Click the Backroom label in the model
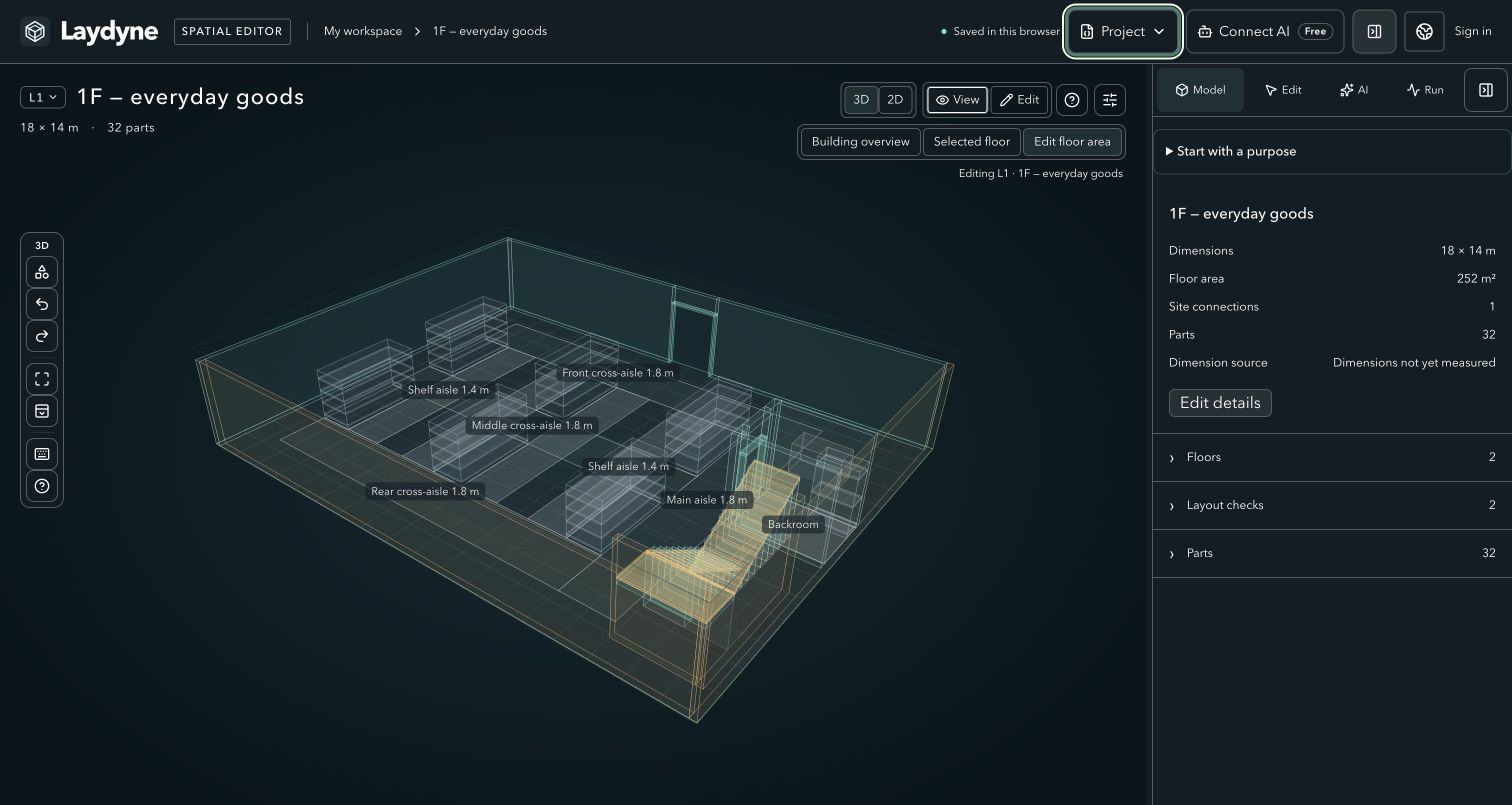The image size is (1512, 805). pyautogui.click(x=793, y=524)
